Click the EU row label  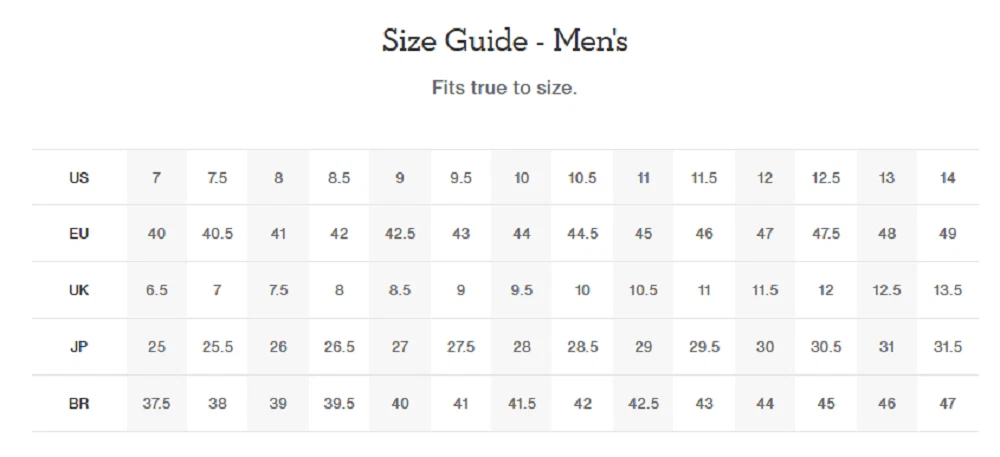79,234
